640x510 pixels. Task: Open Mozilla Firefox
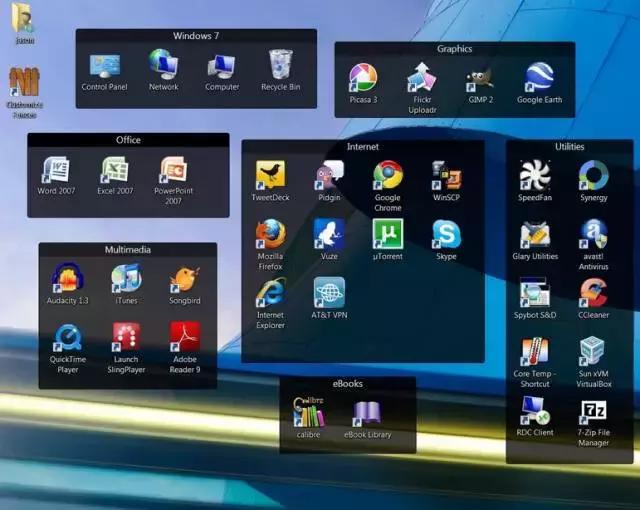click(270, 235)
